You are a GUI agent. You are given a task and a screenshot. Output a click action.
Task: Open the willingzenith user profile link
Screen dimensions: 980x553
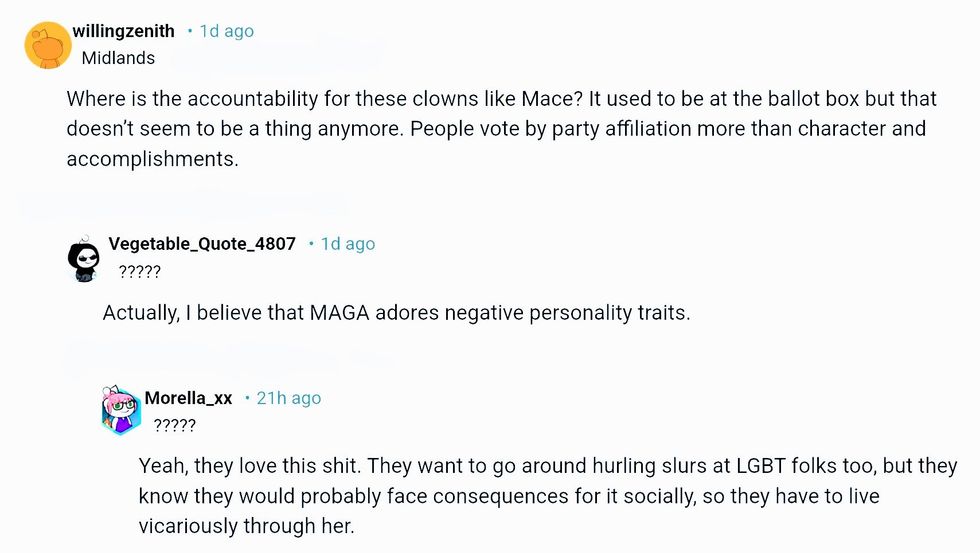[x=123, y=31]
